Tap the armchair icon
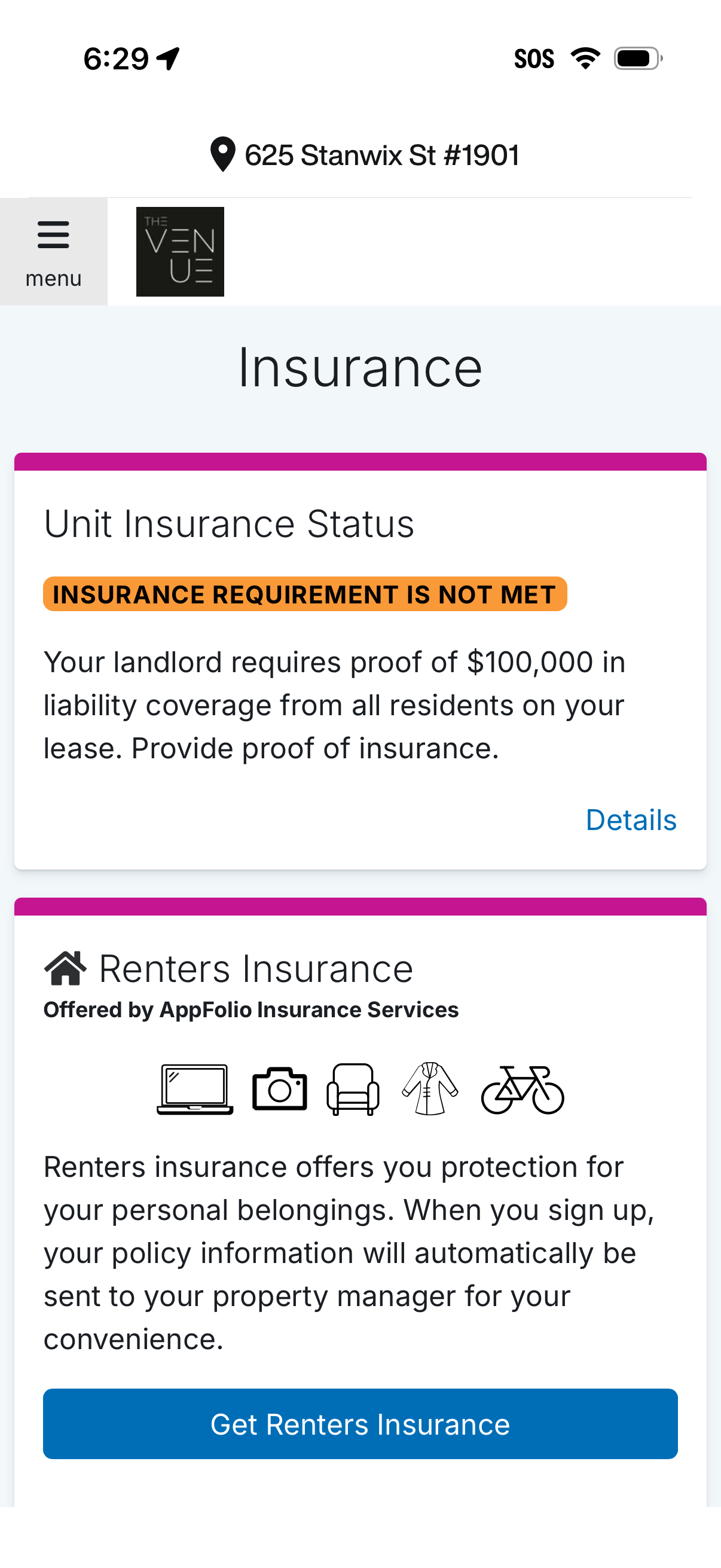Image resolution: width=721 pixels, height=1568 pixels. click(353, 1090)
